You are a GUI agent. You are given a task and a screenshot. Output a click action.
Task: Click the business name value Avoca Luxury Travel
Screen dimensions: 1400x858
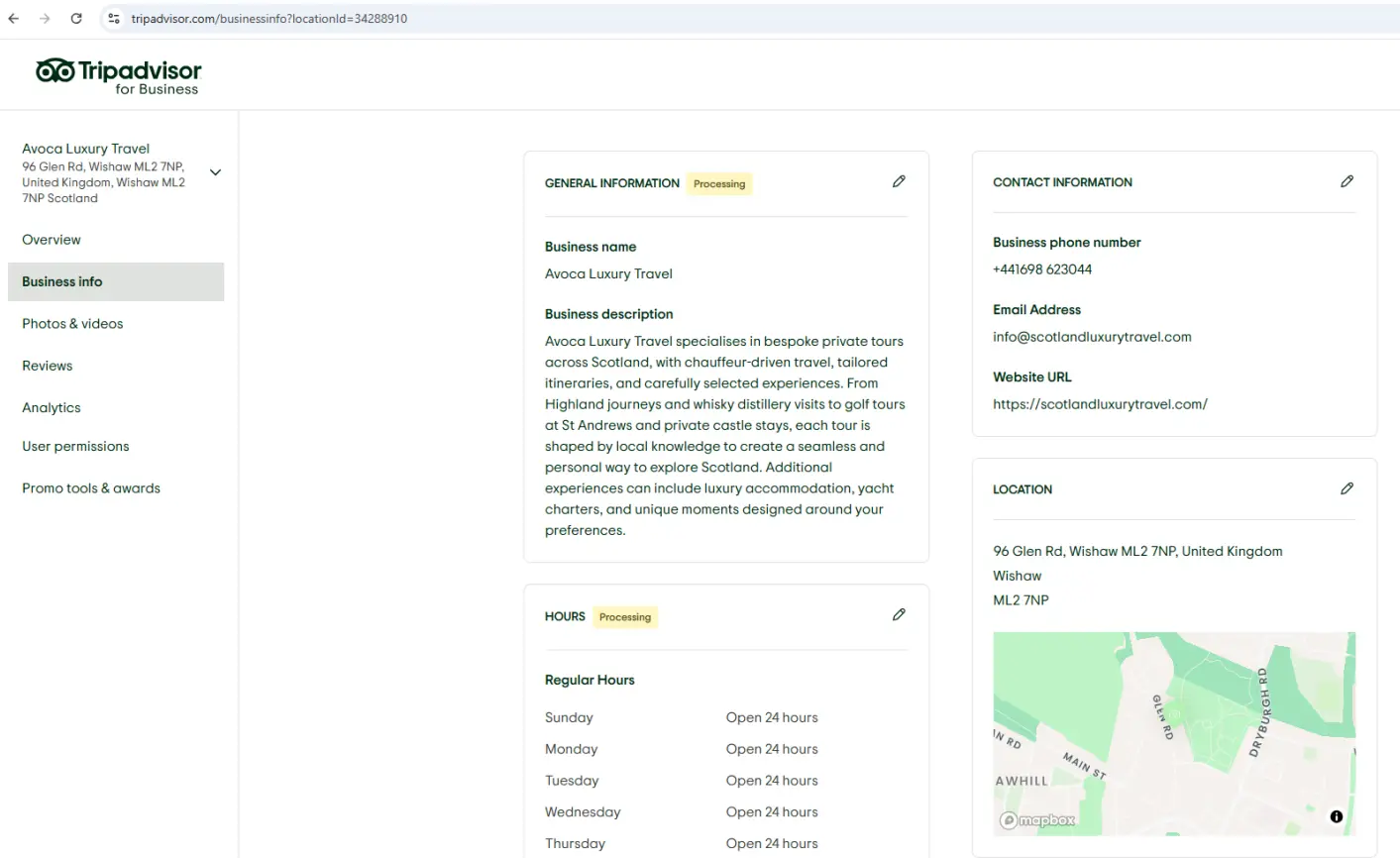608,274
